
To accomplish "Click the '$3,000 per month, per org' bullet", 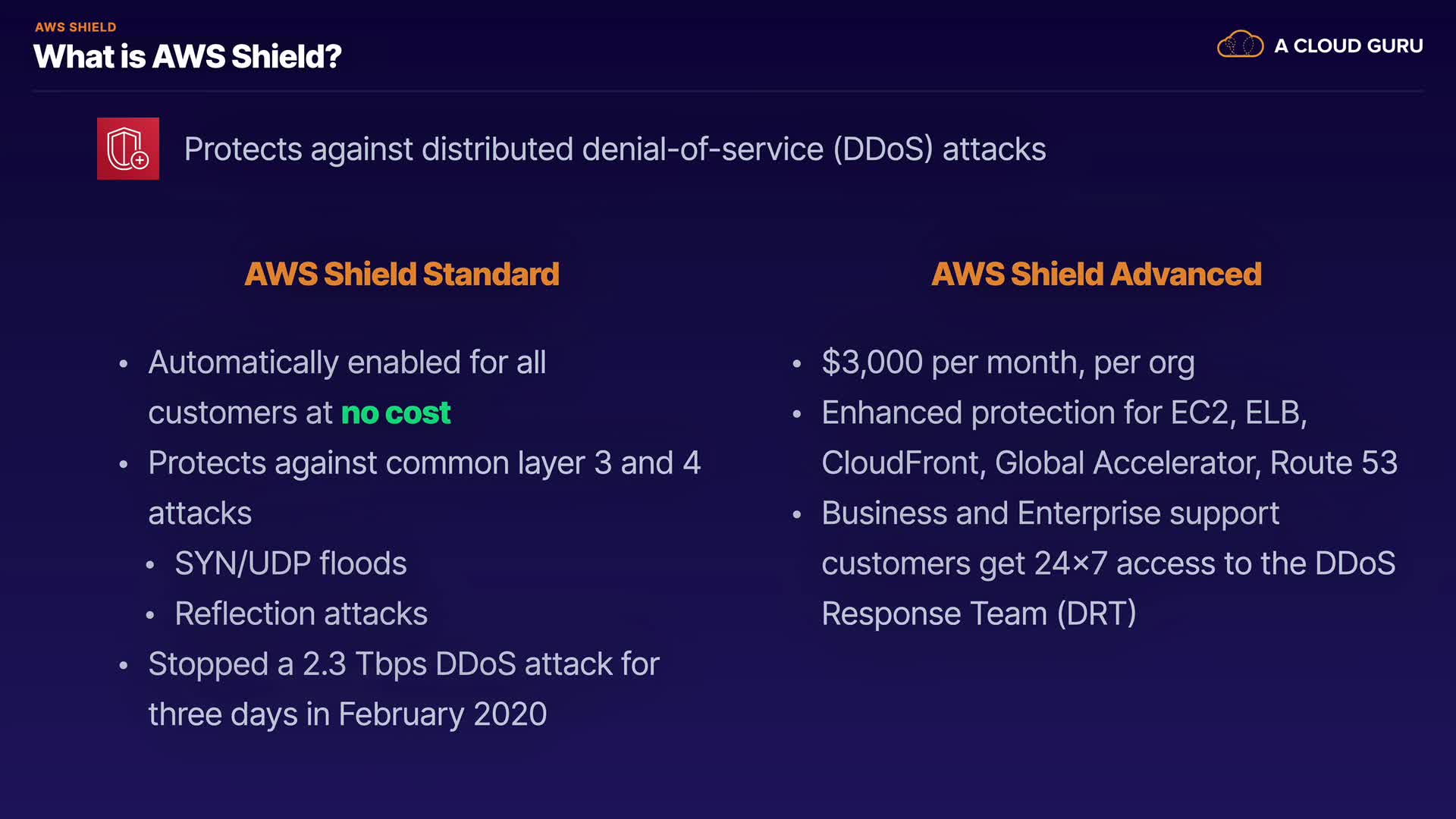I will pyautogui.click(x=1008, y=362).
